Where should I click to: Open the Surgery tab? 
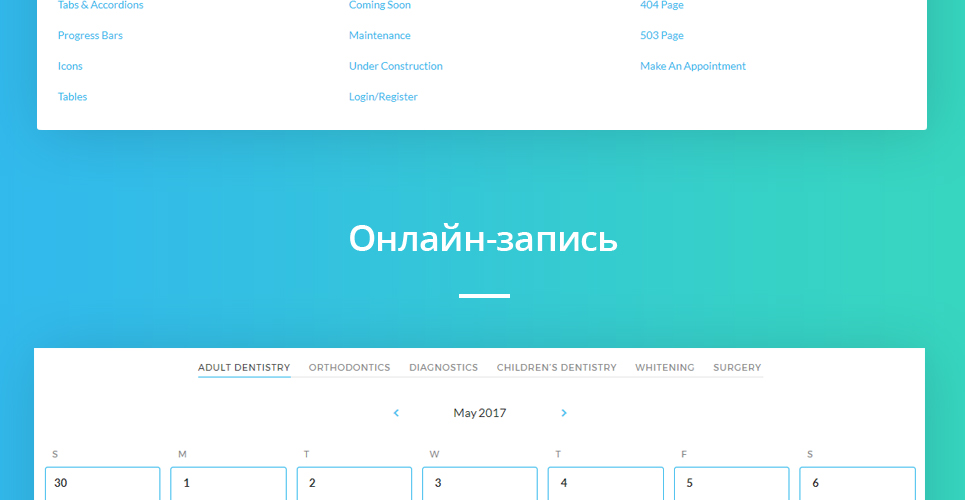737,368
